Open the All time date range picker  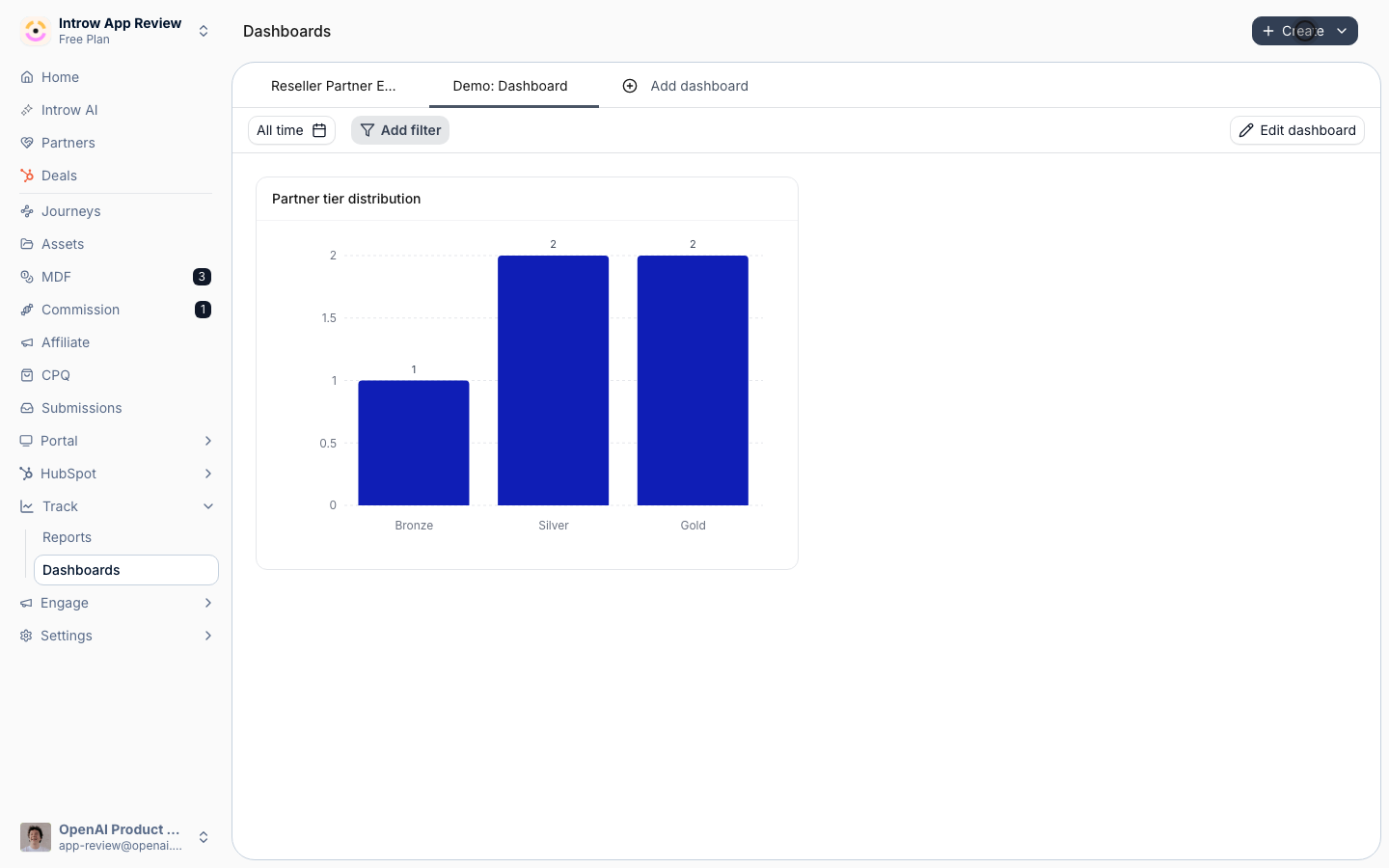[x=291, y=130]
